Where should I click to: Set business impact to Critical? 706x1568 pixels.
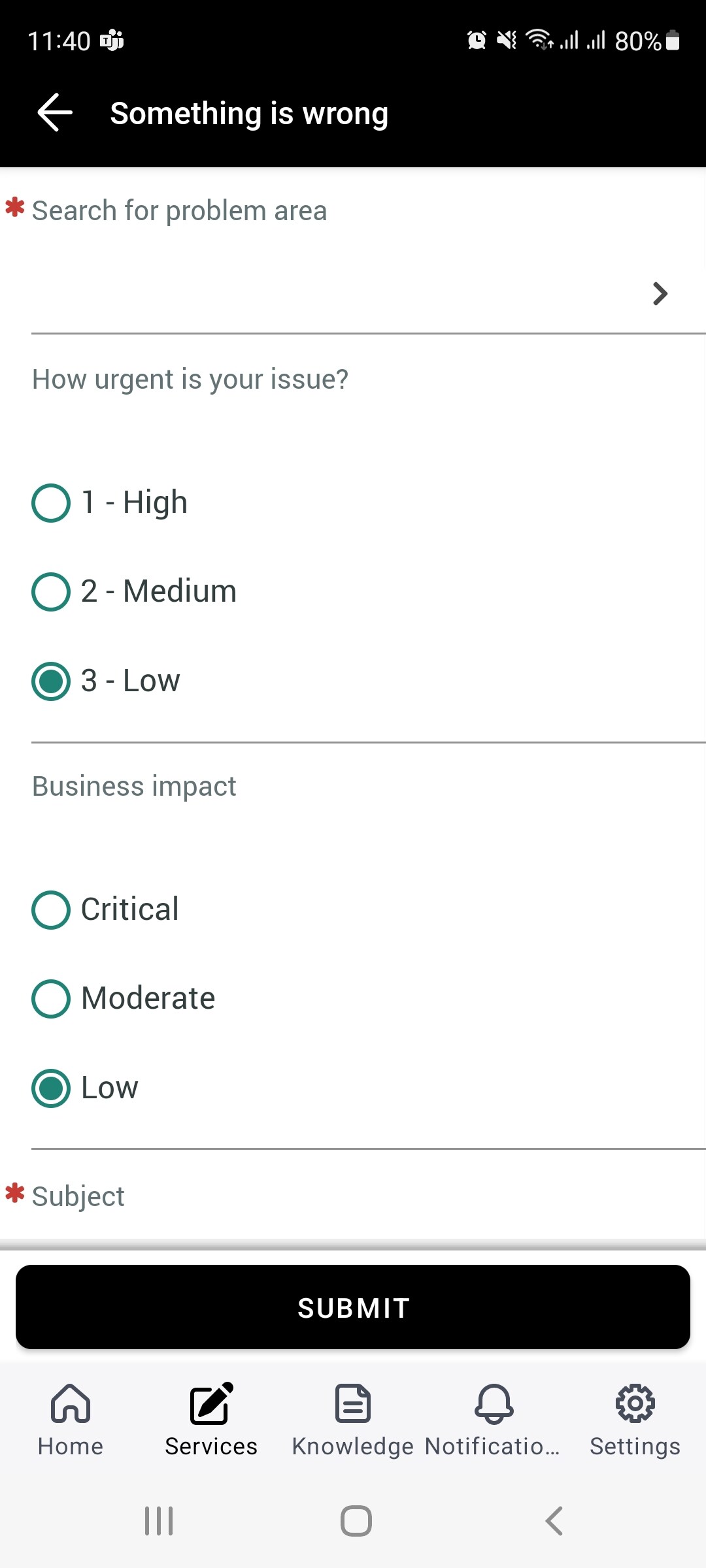(50, 909)
